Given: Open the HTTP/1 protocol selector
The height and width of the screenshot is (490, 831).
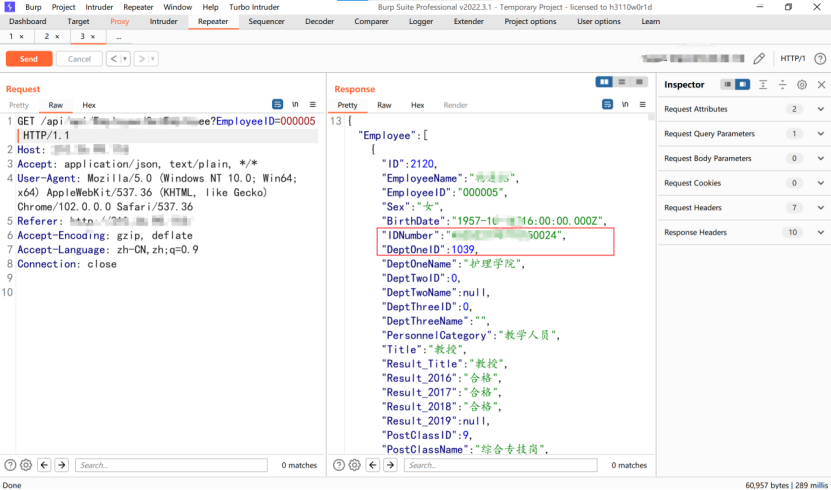Looking at the screenshot, I should coord(792,58).
